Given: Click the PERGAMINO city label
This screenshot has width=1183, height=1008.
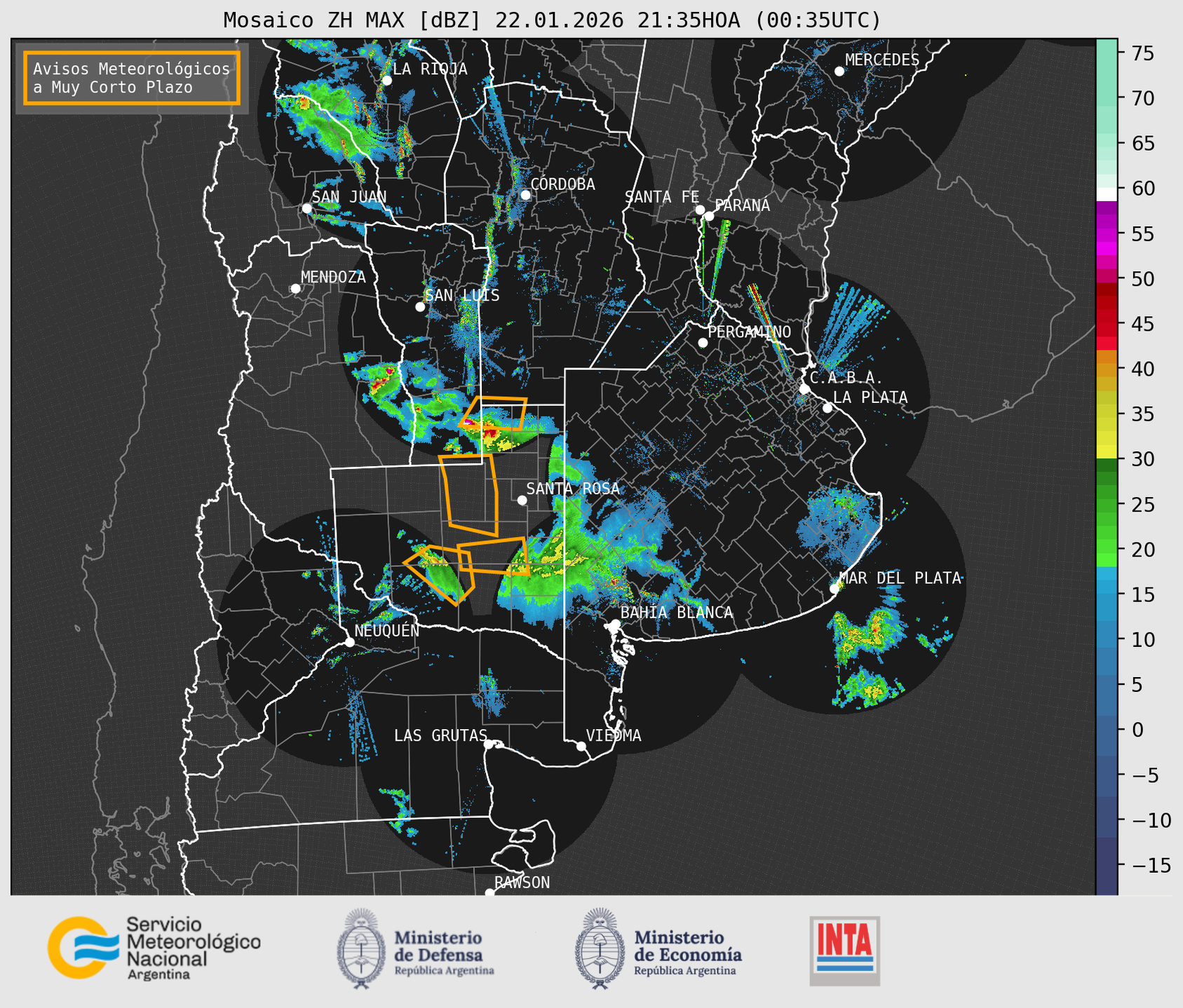Looking at the screenshot, I should point(749,332).
